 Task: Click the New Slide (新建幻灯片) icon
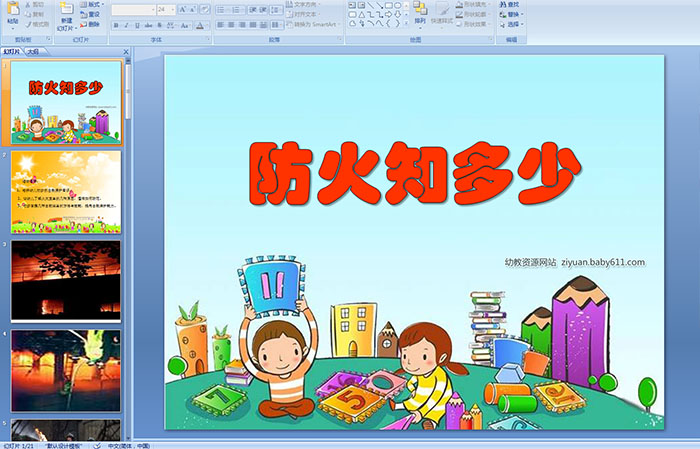pyautogui.click(x=67, y=8)
